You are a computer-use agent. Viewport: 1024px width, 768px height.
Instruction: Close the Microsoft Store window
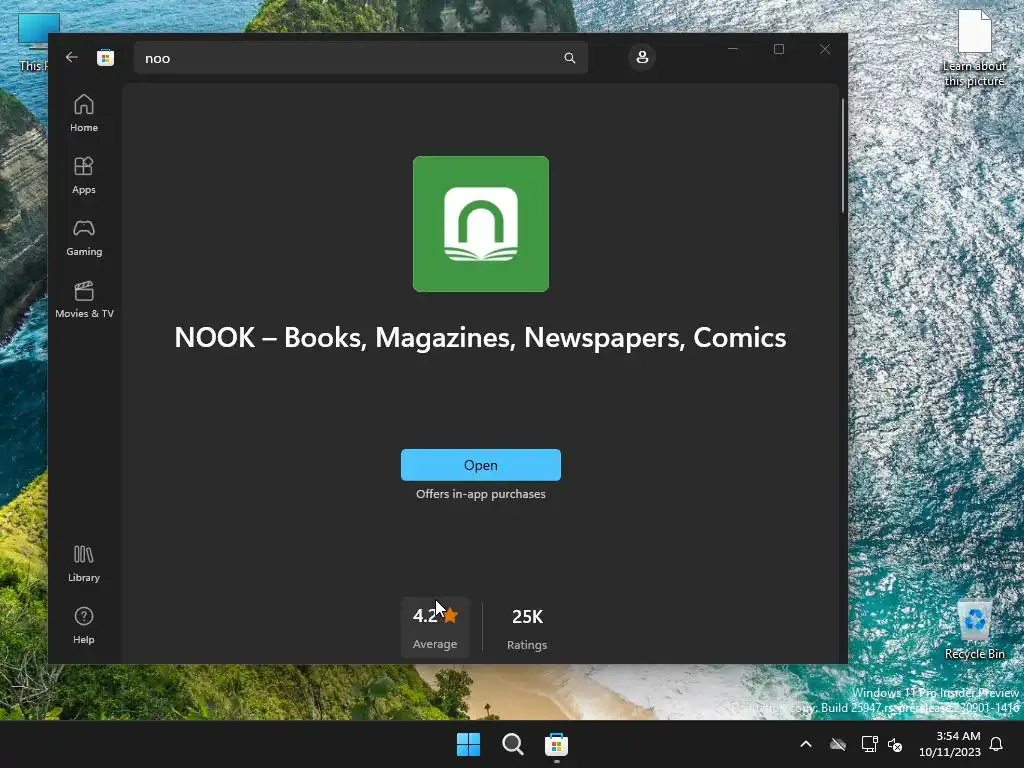(x=825, y=49)
